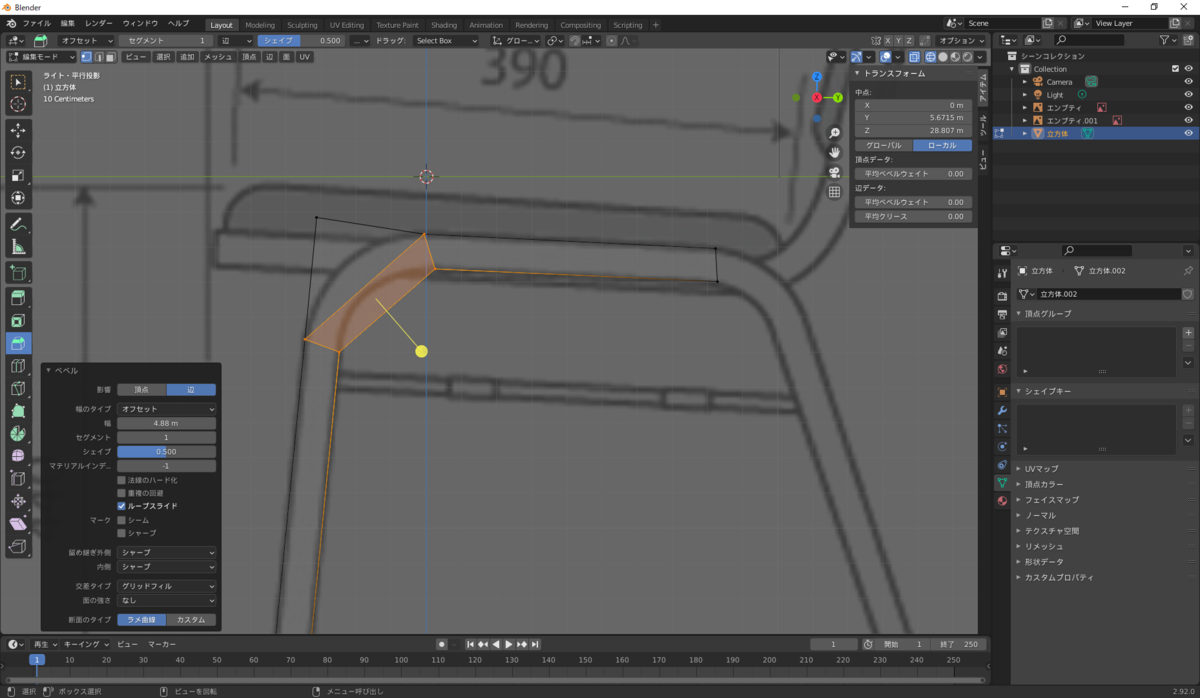Open the Material properties tab icon
Viewport: 1200px width, 698px height.
point(1002,501)
